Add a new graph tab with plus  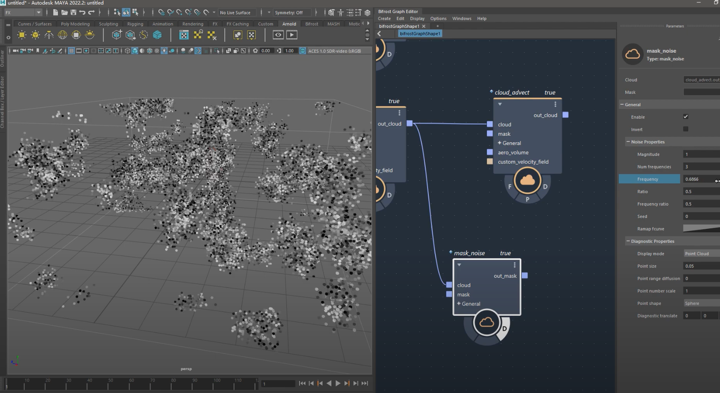pos(437,26)
